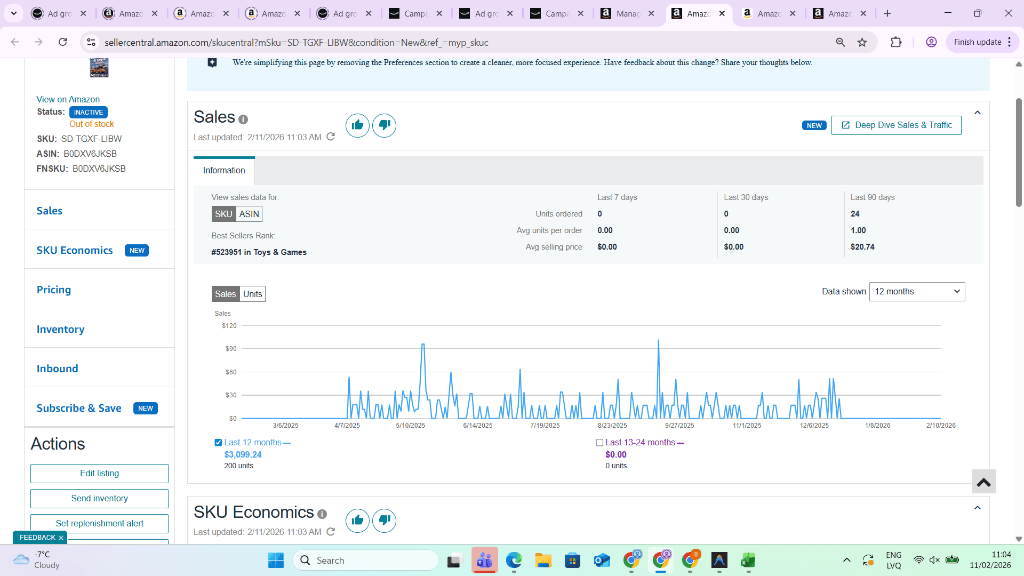Open the browser zoom magnifier icon
The width and height of the screenshot is (1024, 576).
pyautogui.click(x=840, y=42)
